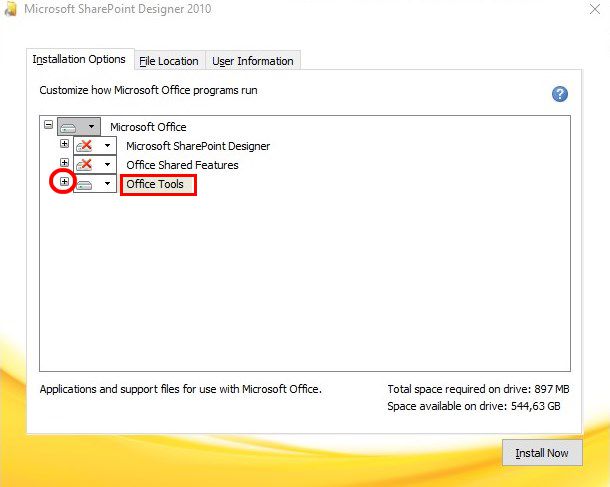Image resolution: width=610 pixels, height=487 pixels.
Task: Switch to the File Location tab
Action: 169,61
